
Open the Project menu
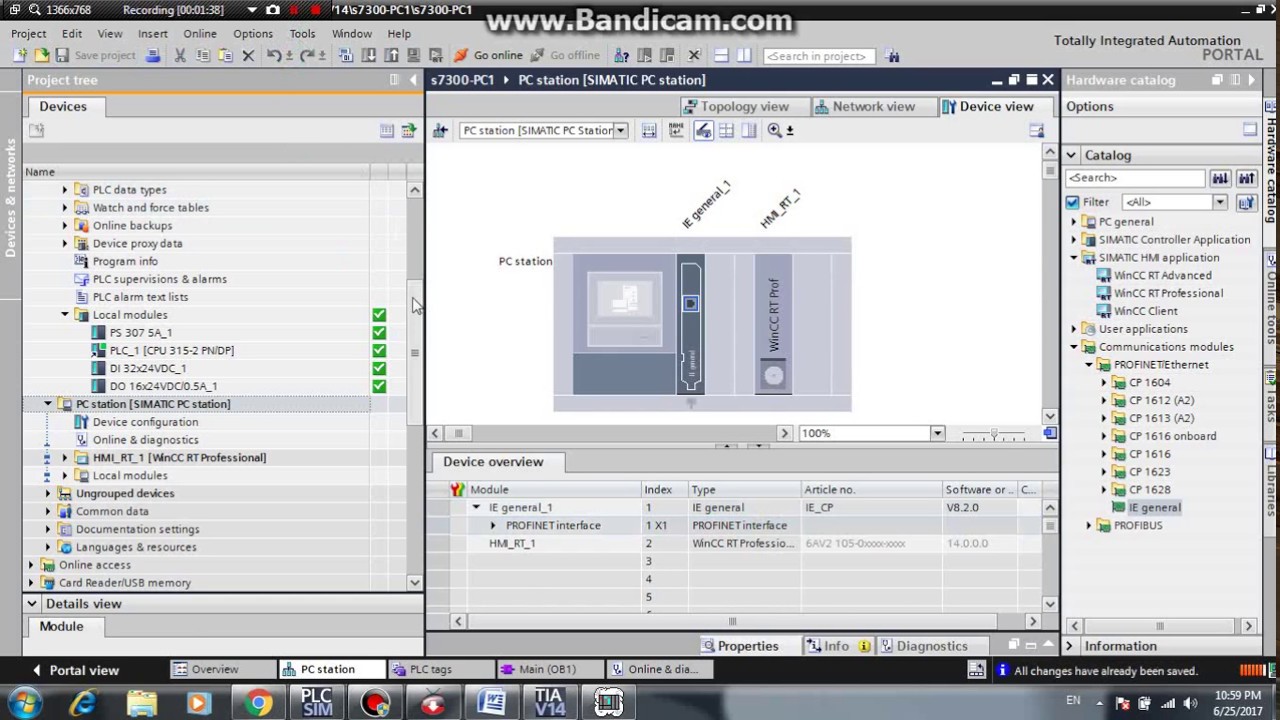(x=29, y=33)
